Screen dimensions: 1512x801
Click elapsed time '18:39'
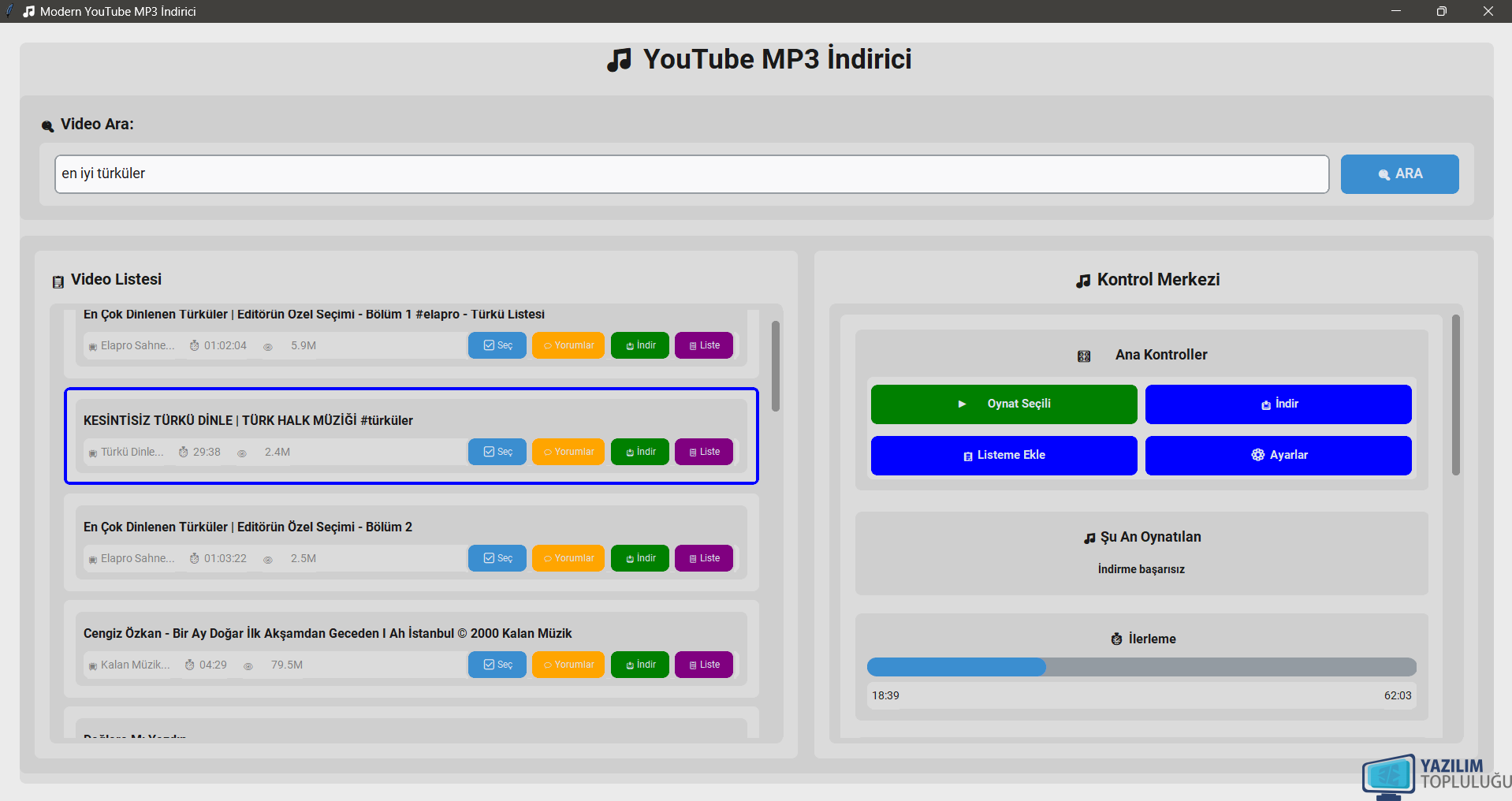tap(885, 696)
